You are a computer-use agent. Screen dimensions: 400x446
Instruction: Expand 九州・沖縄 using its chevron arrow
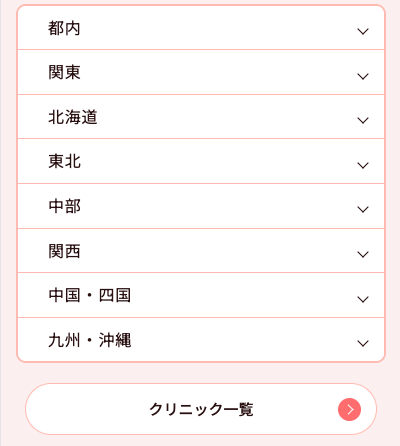363,343
